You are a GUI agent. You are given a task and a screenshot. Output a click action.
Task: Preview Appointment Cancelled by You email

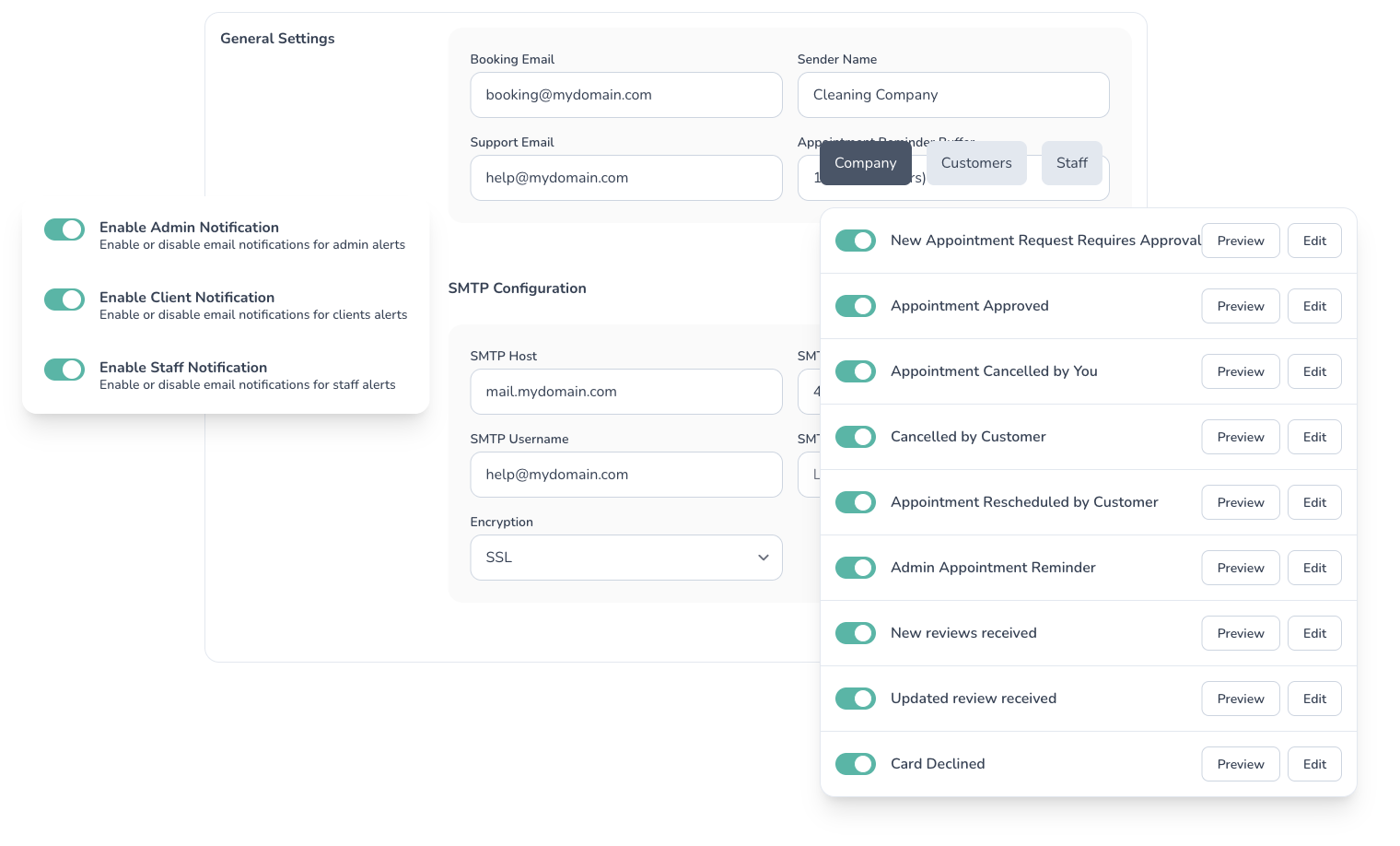coord(1241,371)
